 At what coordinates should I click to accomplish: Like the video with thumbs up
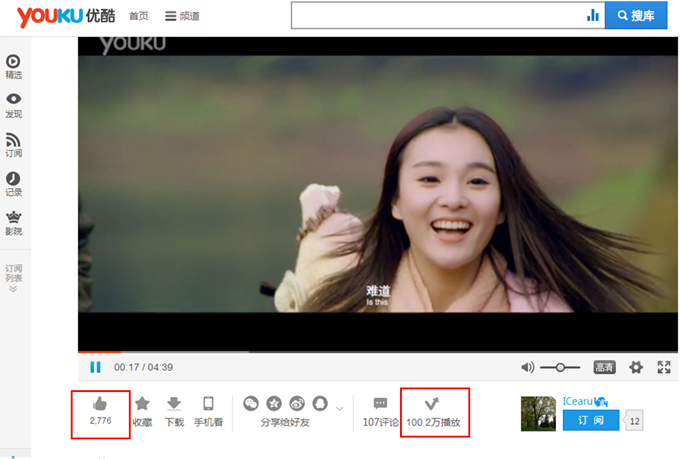click(x=100, y=410)
